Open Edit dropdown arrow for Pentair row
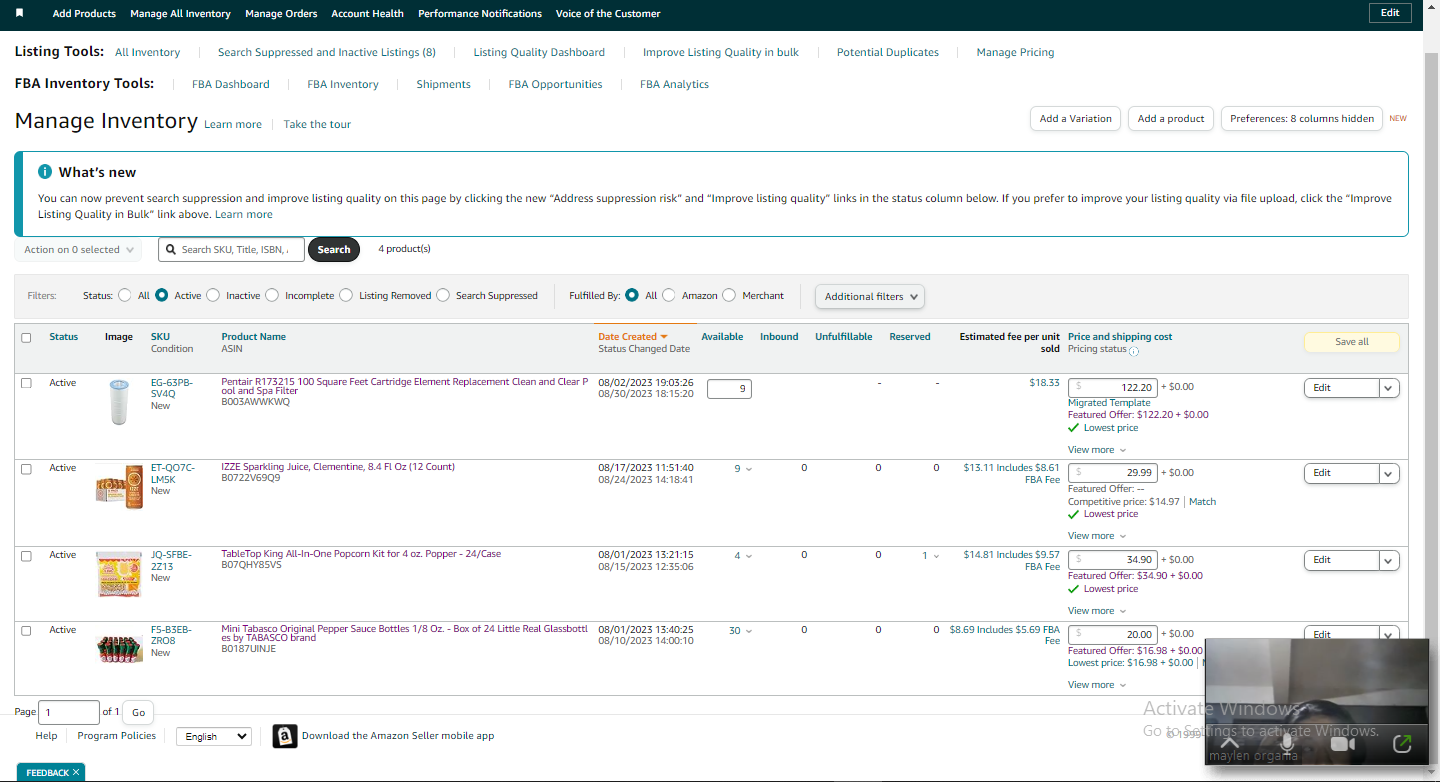Screen dimensions: 1440x782 click(x=1389, y=388)
